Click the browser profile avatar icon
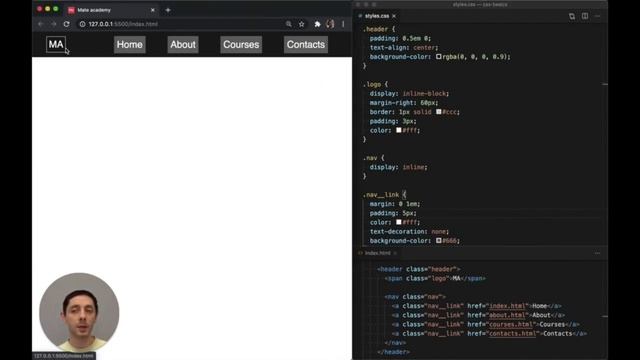640x360 pixels. click(x=330, y=24)
